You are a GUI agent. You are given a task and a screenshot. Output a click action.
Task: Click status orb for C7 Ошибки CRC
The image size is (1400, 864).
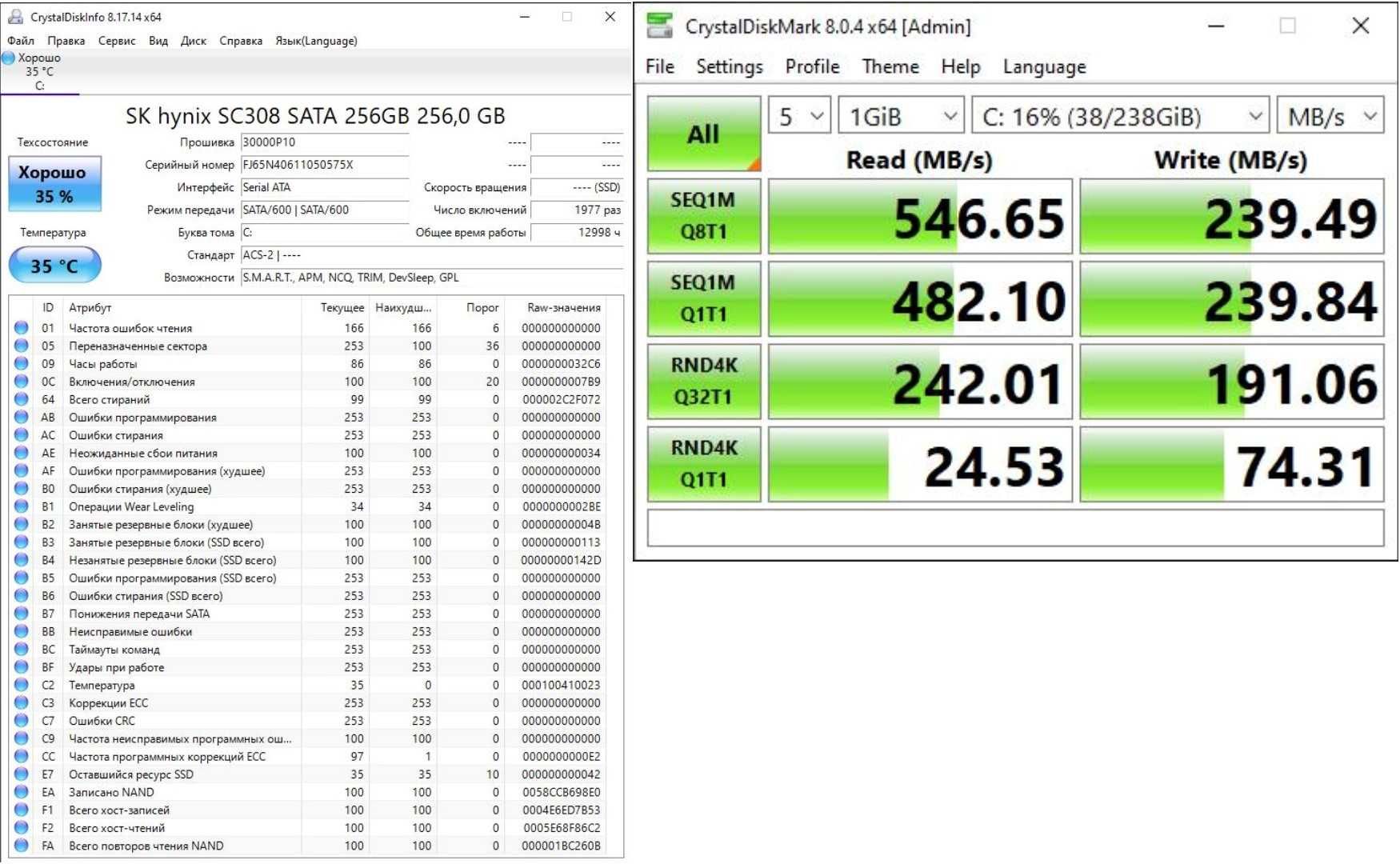coord(22,721)
